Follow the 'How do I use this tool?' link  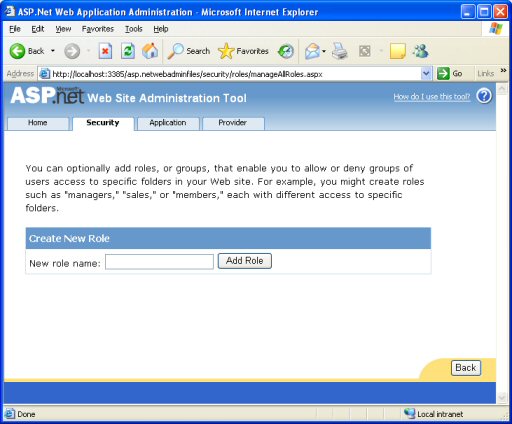pos(432,97)
